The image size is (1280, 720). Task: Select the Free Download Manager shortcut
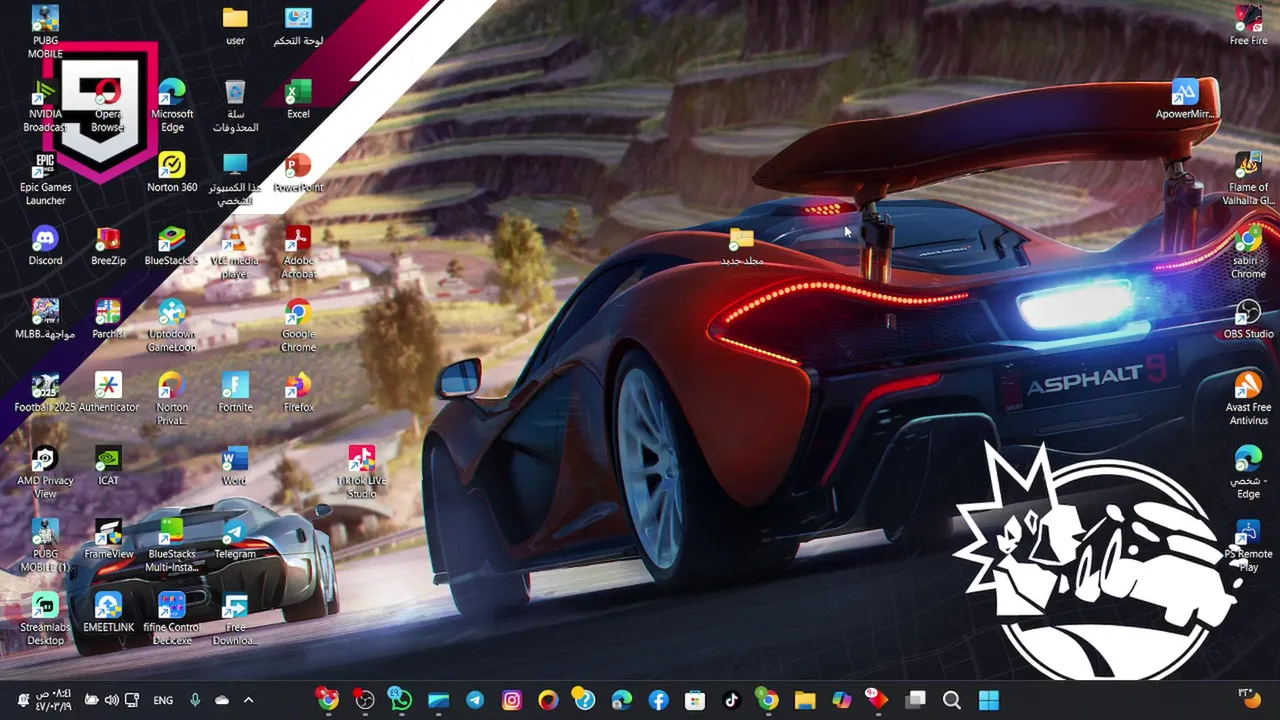pos(235,619)
